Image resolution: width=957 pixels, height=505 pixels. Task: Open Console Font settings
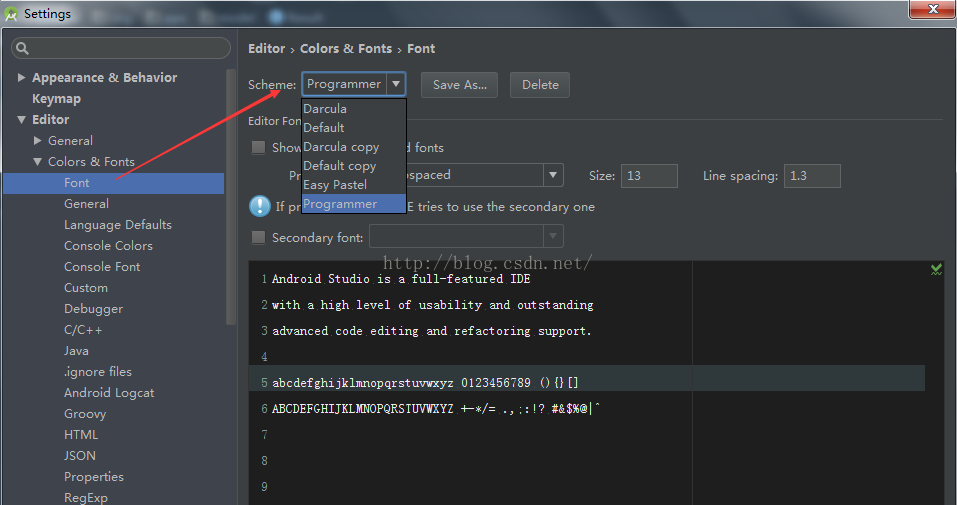(102, 267)
